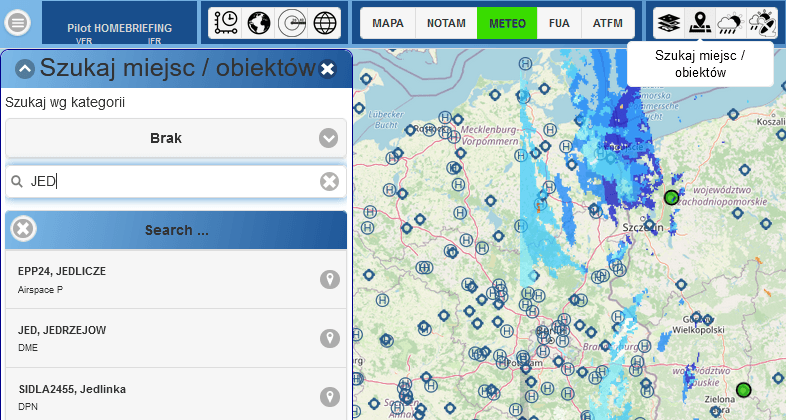Switch to the NOTAM tab
The height and width of the screenshot is (420, 786).
[x=446, y=23]
